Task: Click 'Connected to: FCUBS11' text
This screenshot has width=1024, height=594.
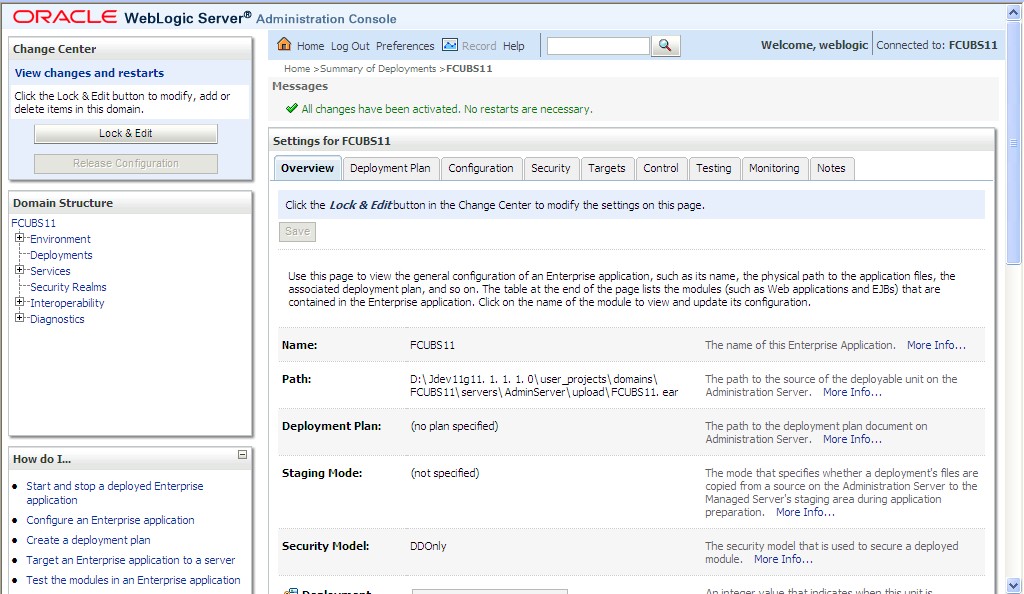Action: click(x=936, y=45)
